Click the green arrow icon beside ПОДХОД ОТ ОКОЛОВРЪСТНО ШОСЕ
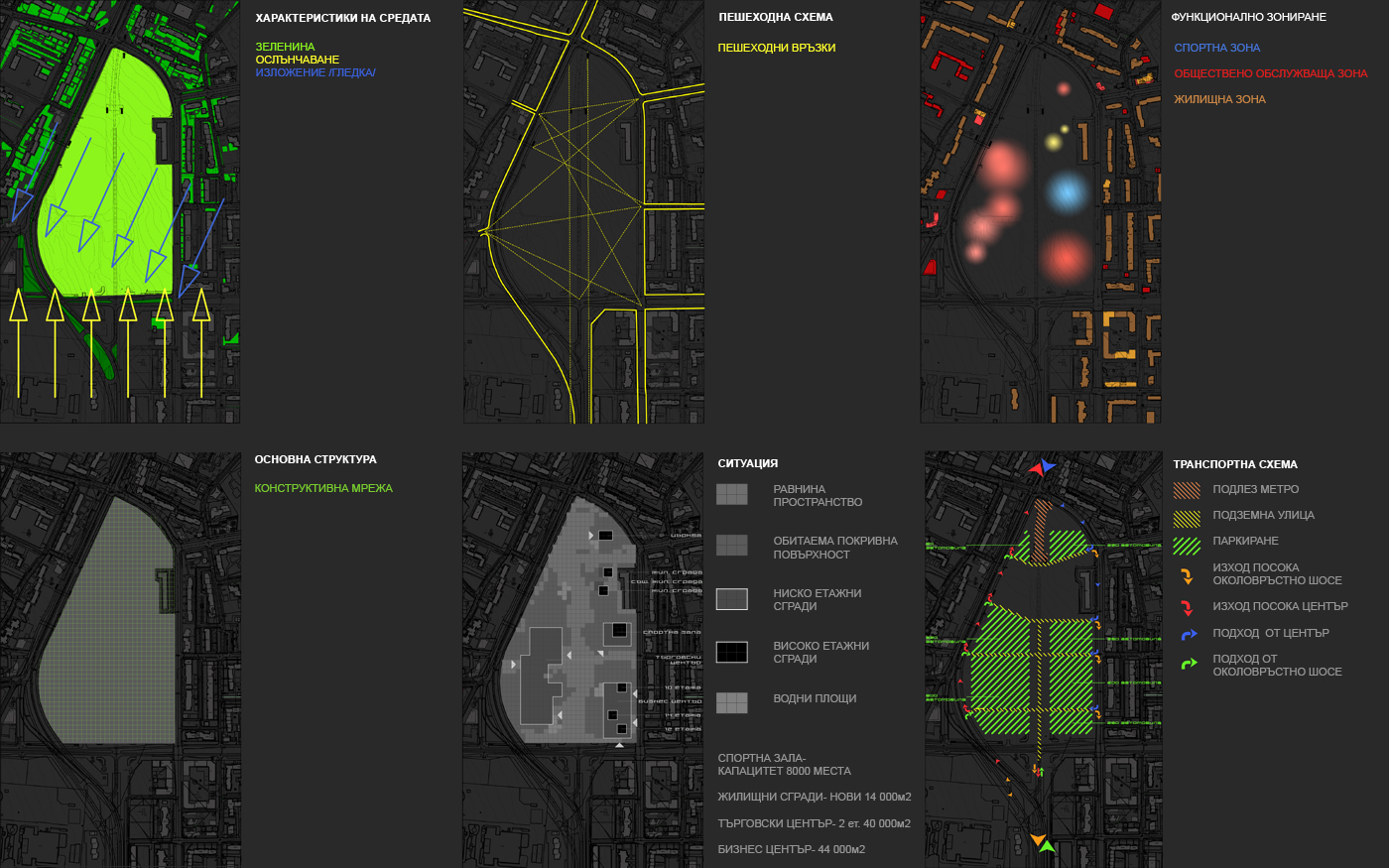 pyautogui.click(x=1189, y=664)
